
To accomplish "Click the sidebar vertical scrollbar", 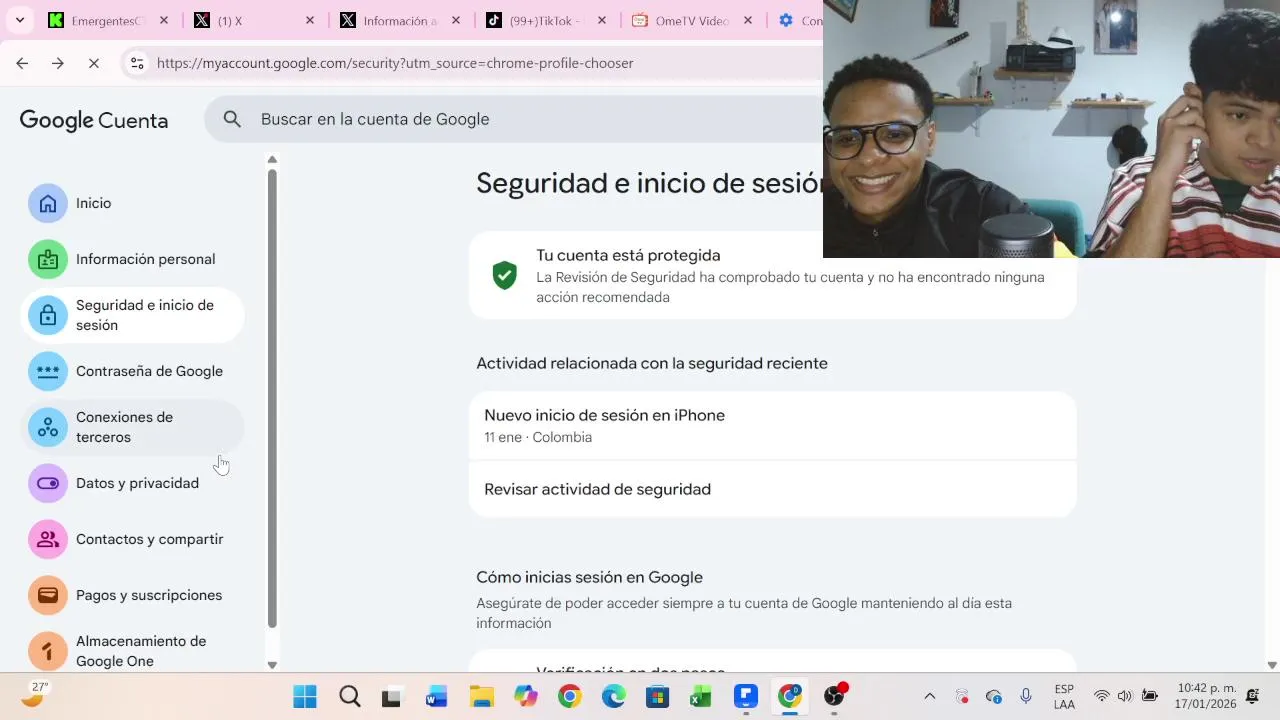I will point(272,398).
